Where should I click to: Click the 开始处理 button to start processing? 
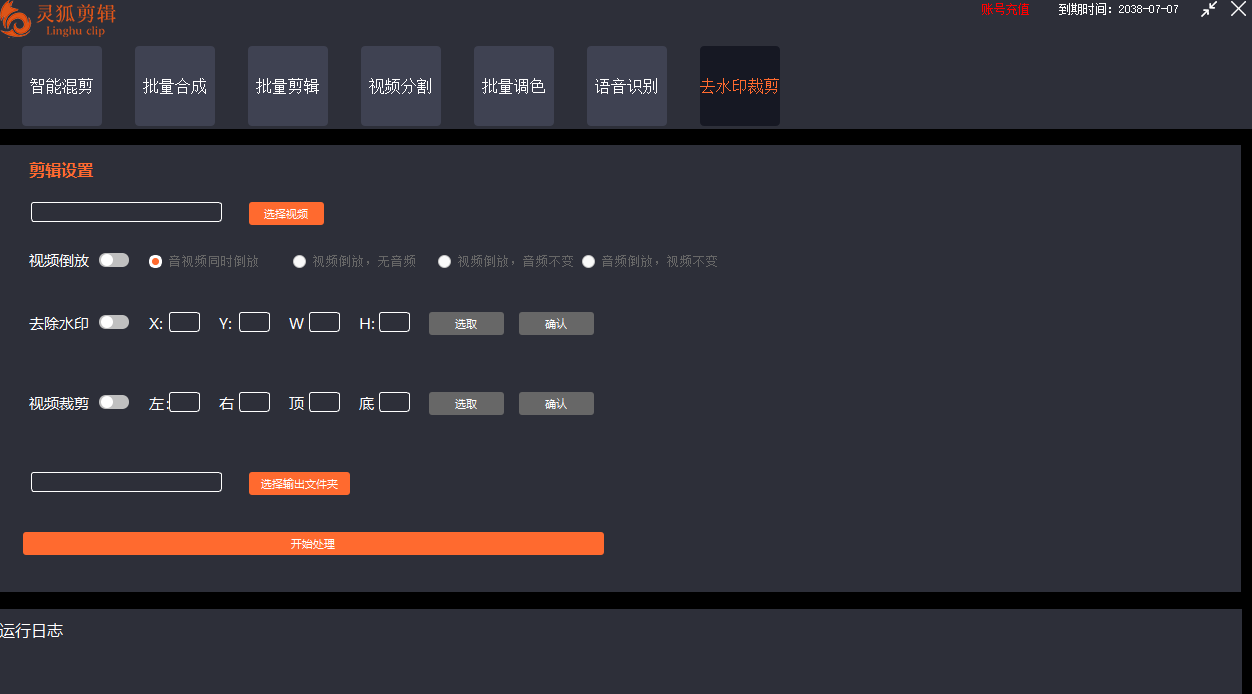(313, 543)
